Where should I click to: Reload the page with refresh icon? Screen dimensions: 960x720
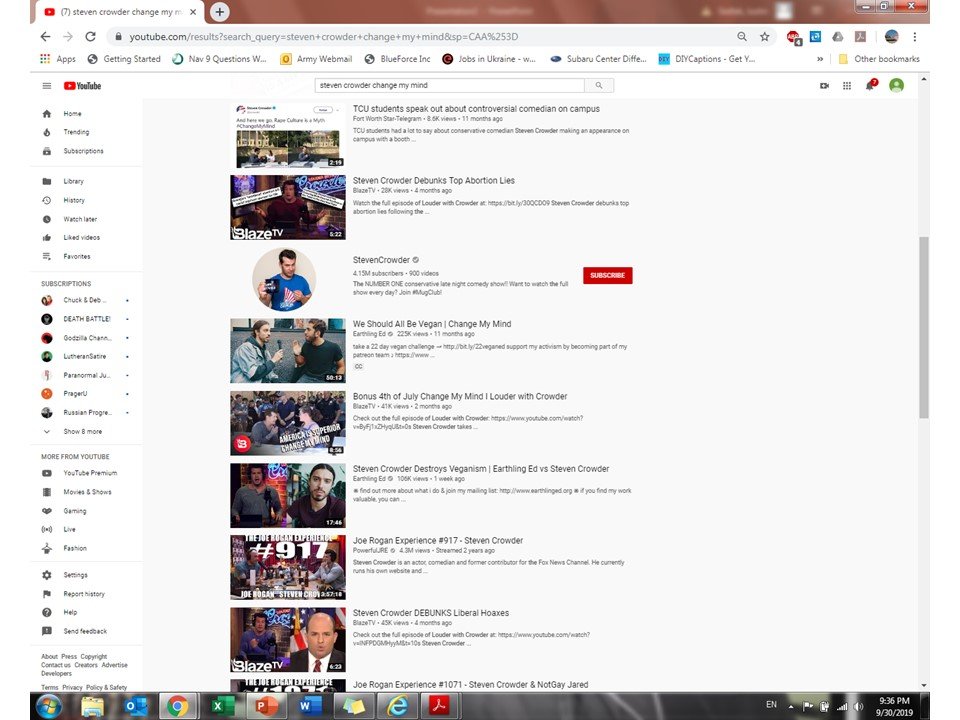click(x=90, y=37)
